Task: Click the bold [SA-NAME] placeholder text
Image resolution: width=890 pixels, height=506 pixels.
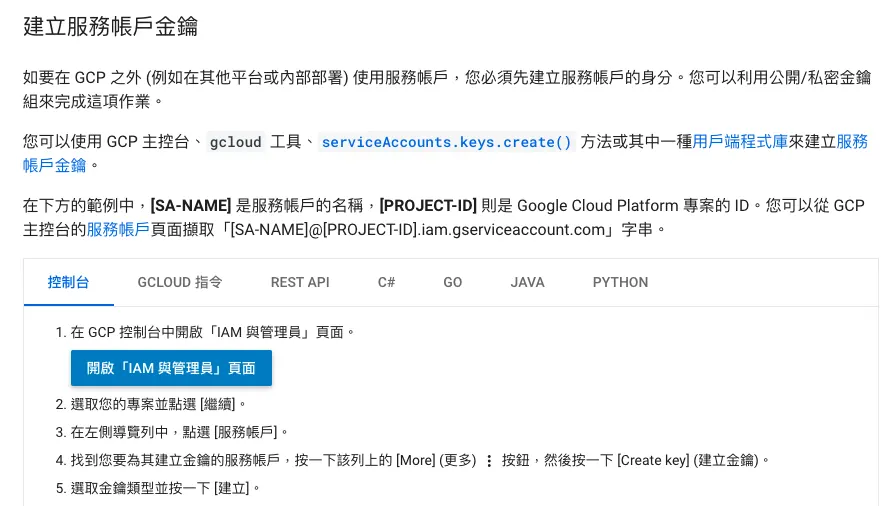Action: pos(191,206)
